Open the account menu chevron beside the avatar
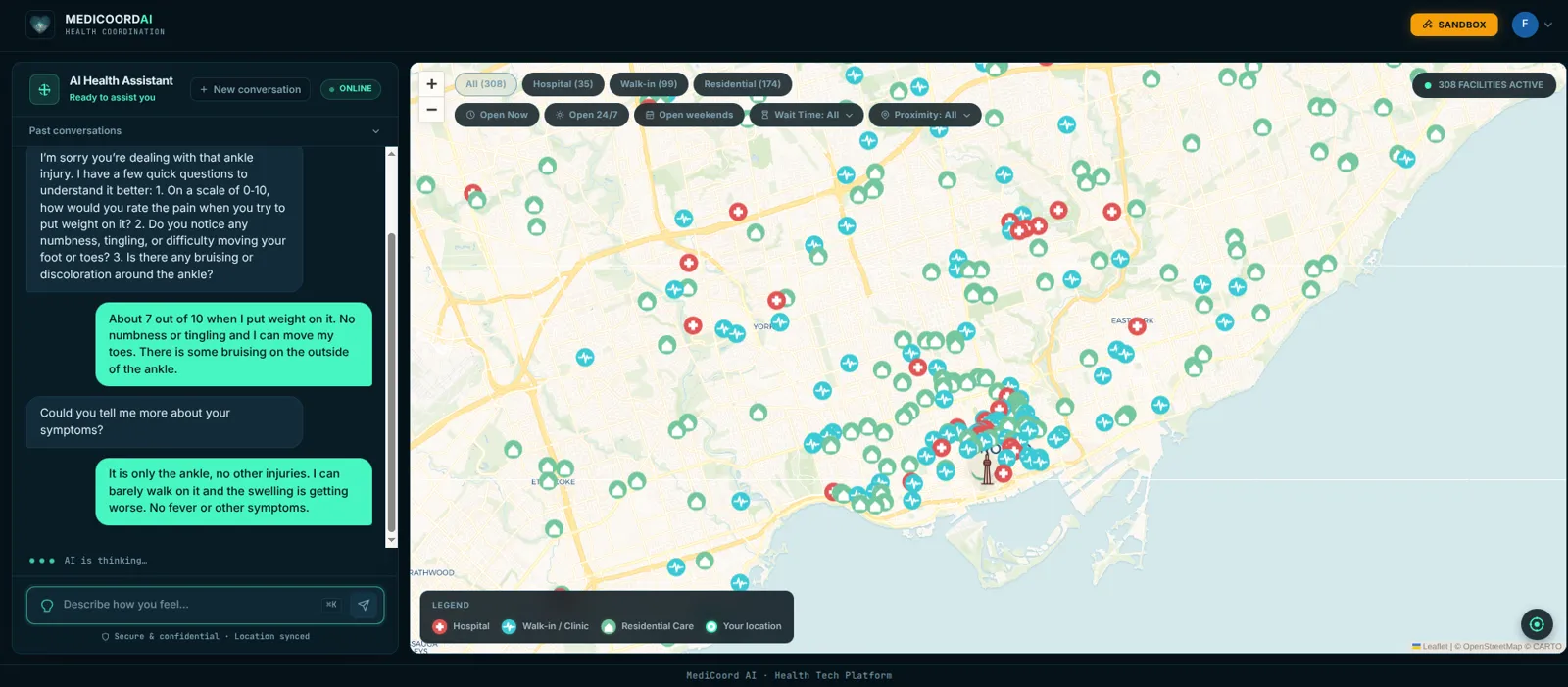 click(1548, 25)
